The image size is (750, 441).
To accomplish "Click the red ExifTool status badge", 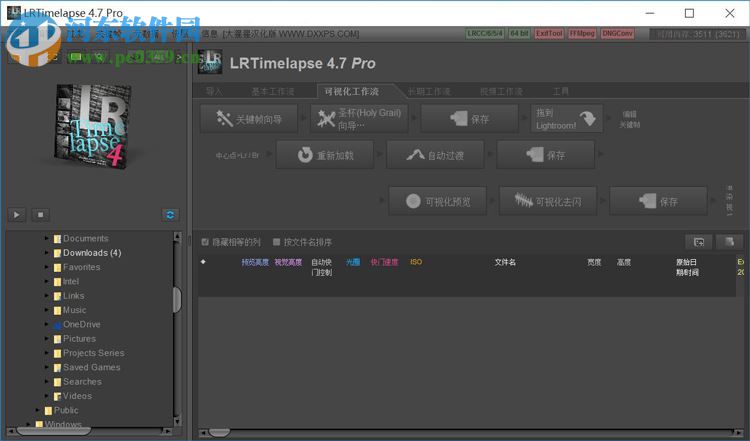I will (549, 33).
